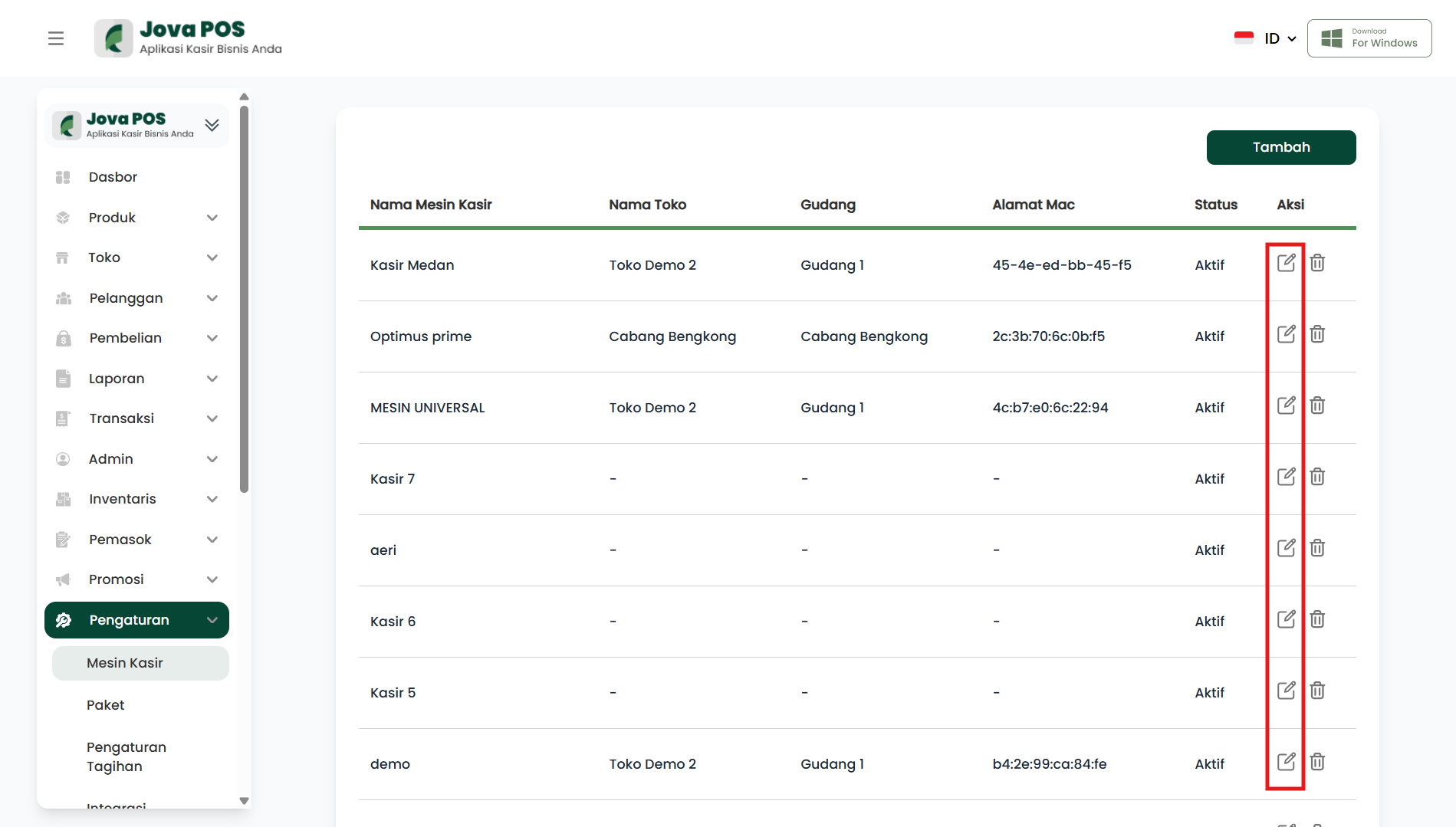
Task: Select the Paket submenu item
Action: (x=106, y=705)
